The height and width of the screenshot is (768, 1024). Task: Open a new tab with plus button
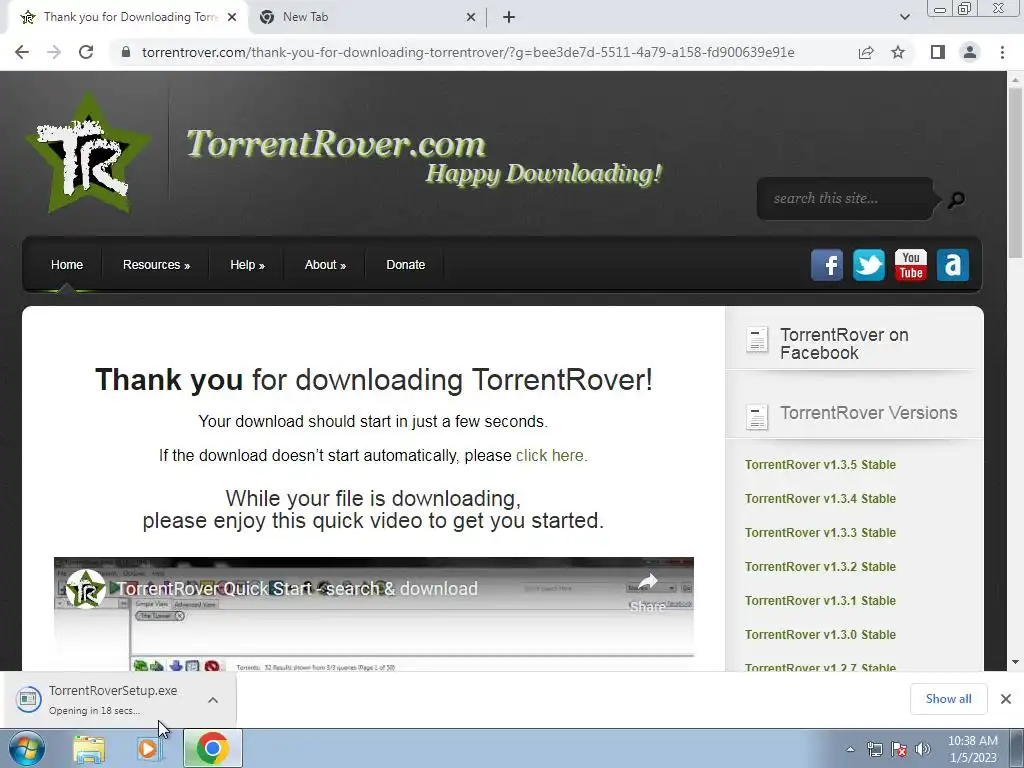click(509, 17)
